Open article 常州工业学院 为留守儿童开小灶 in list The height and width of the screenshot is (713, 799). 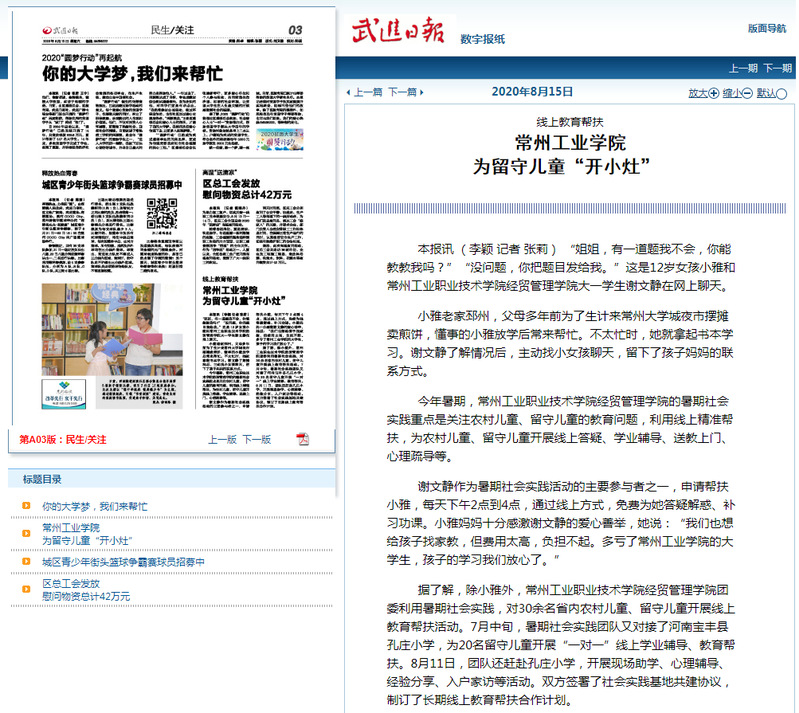pos(87,534)
